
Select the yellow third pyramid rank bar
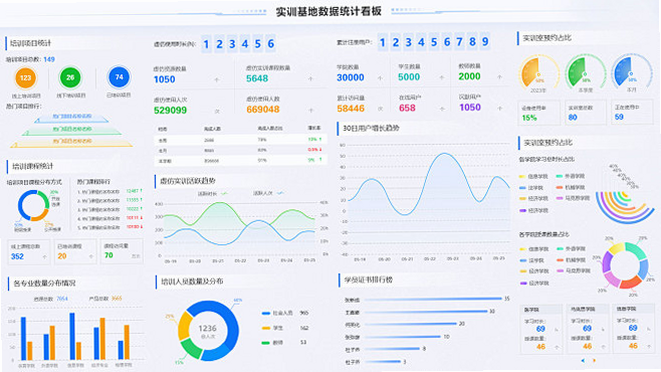[x=72, y=142]
